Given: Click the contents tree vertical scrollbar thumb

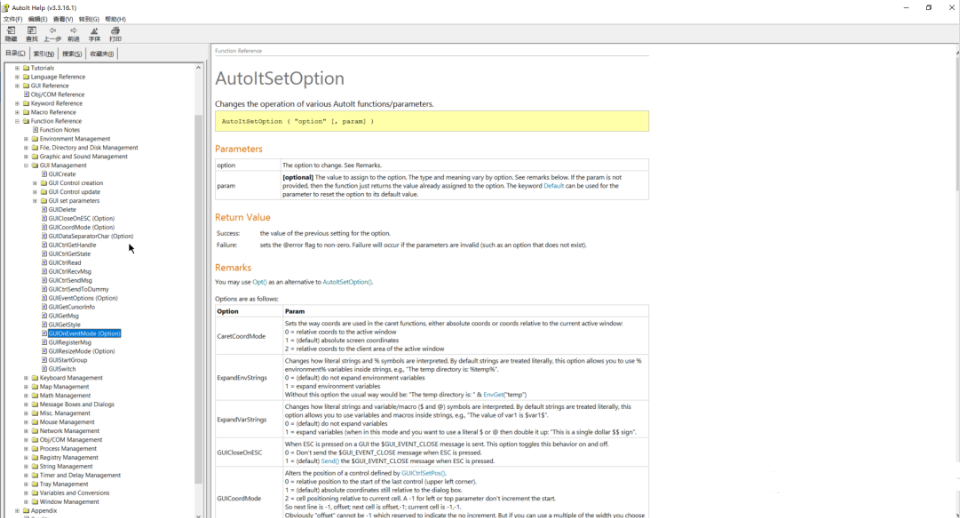Looking at the screenshot, I should tap(198, 299).
